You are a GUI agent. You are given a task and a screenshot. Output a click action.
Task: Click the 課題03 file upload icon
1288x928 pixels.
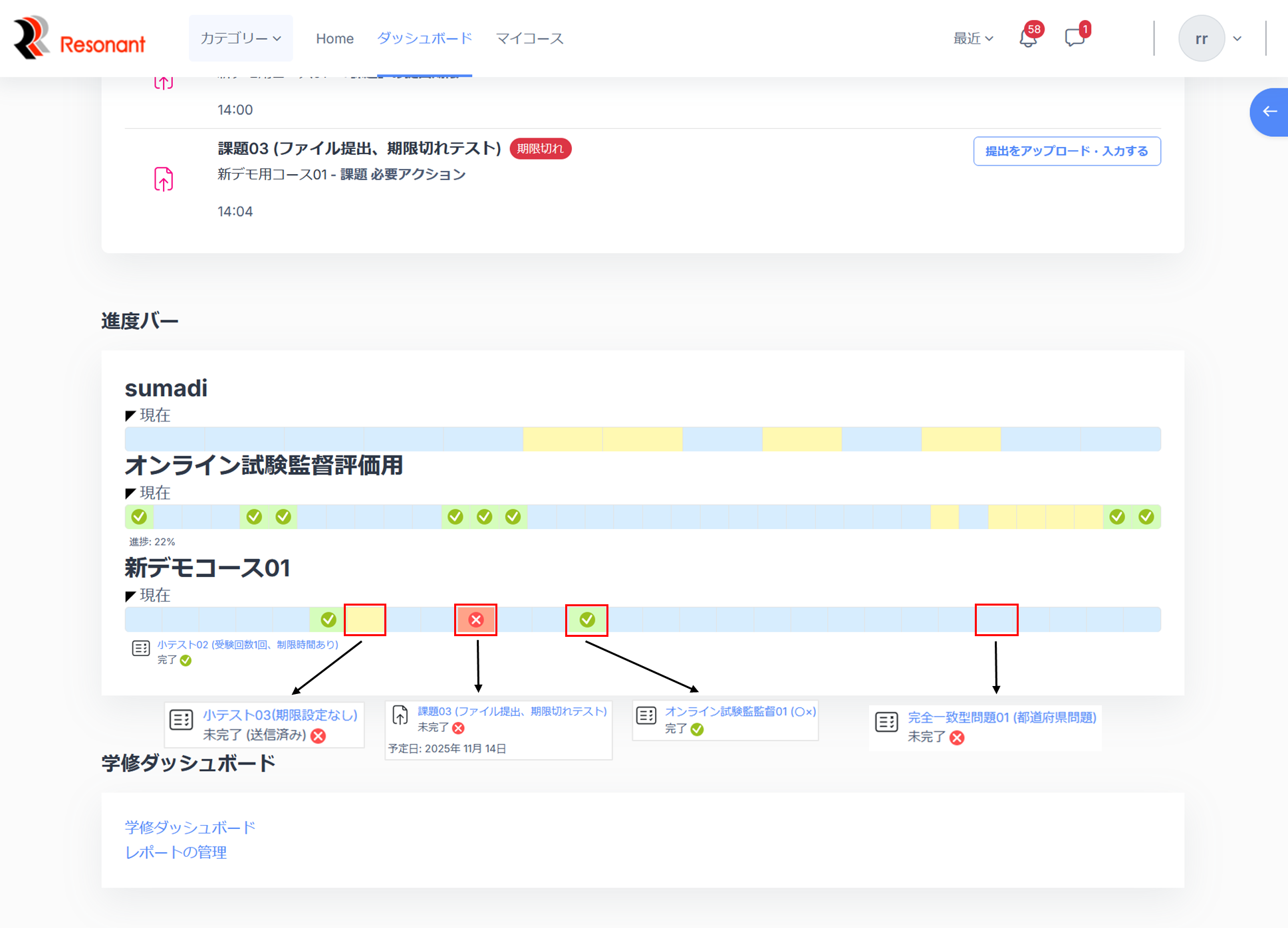(x=164, y=179)
